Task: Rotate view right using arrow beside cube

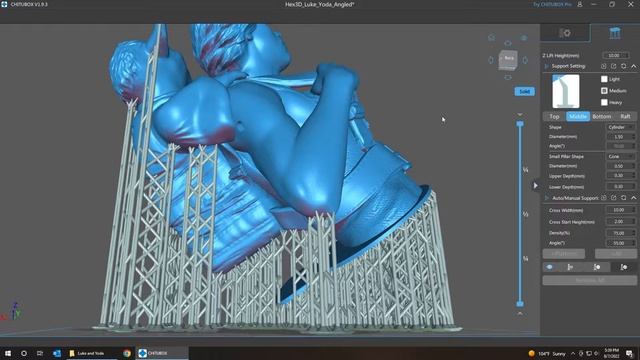Action: pos(525,60)
